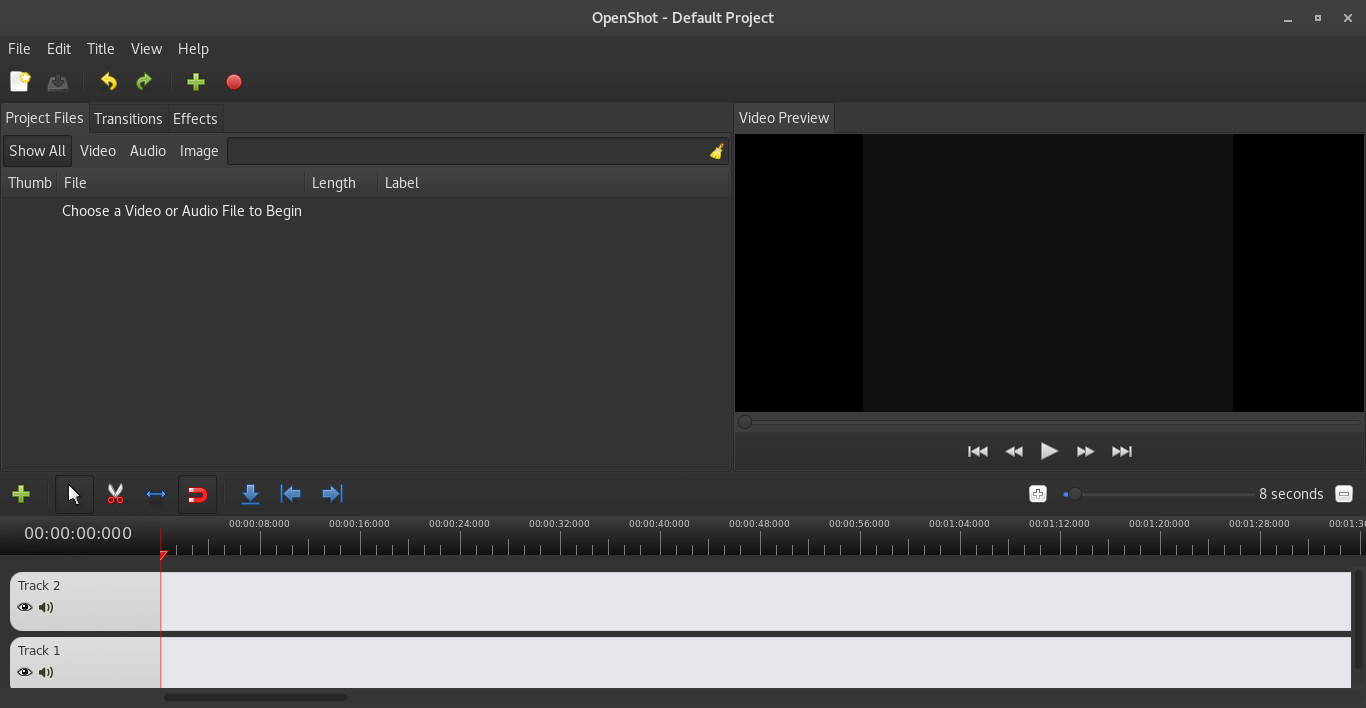
Task: Jump to previous marker
Action: pyautogui.click(x=291, y=494)
